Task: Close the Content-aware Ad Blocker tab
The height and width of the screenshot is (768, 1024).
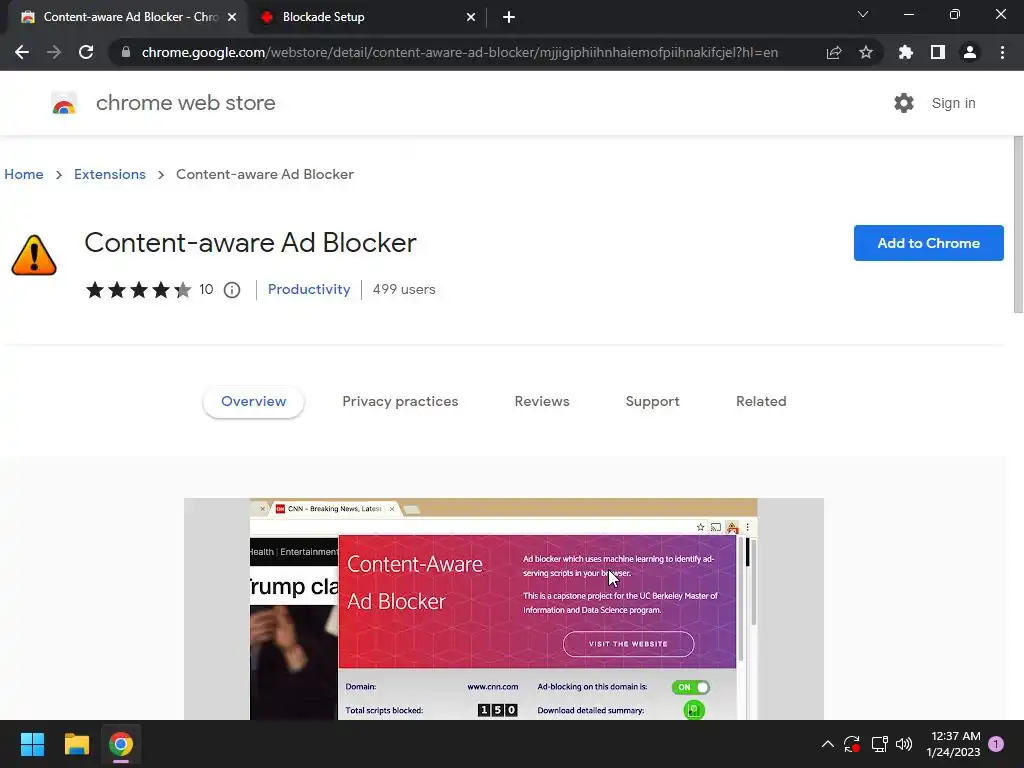Action: point(232,17)
